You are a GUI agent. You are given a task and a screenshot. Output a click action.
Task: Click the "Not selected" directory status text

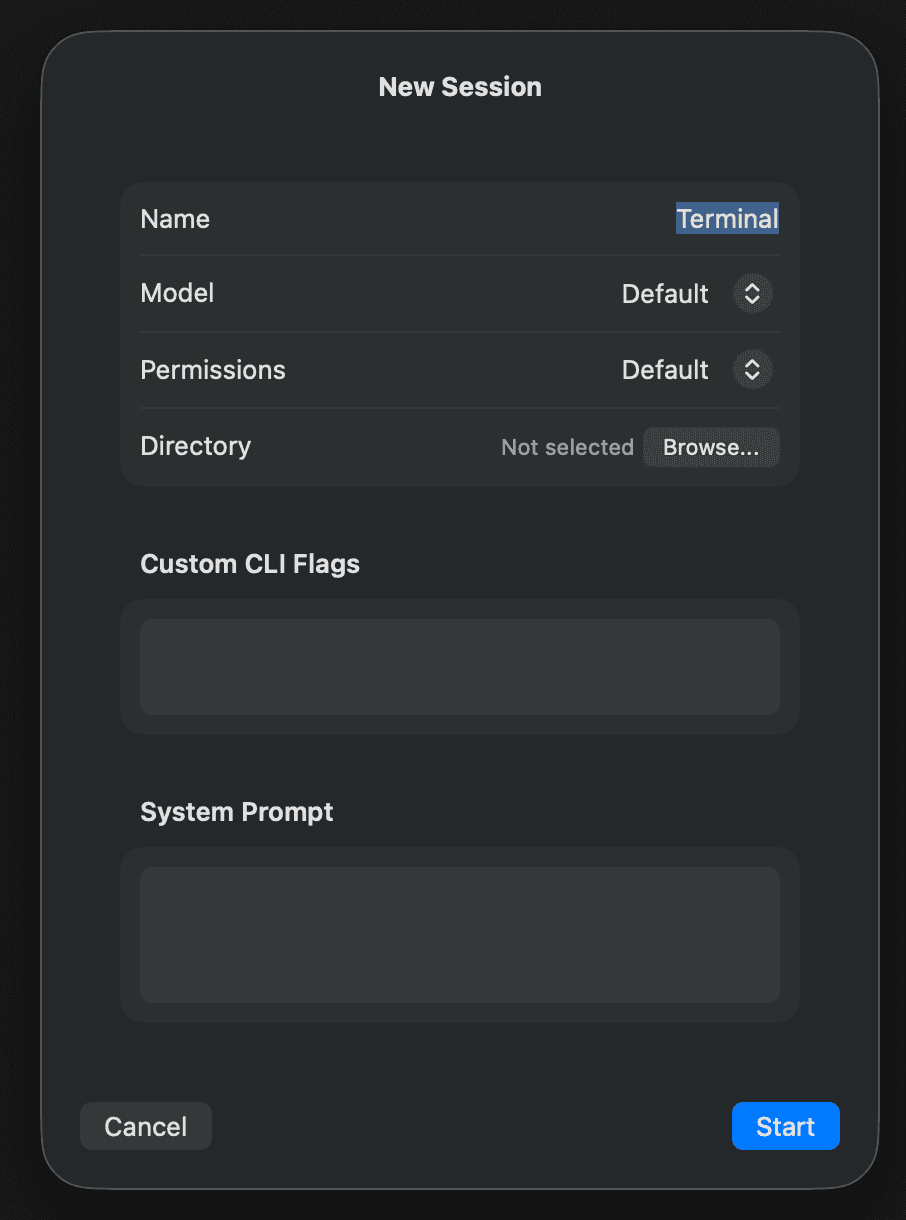tap(567, 447)
